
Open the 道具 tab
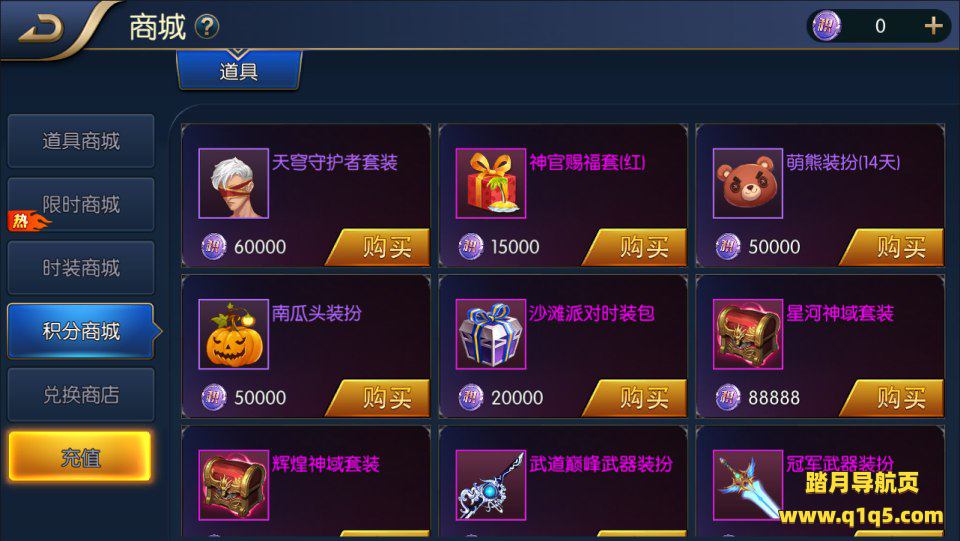pyautogui.click(x=239, y=70)
